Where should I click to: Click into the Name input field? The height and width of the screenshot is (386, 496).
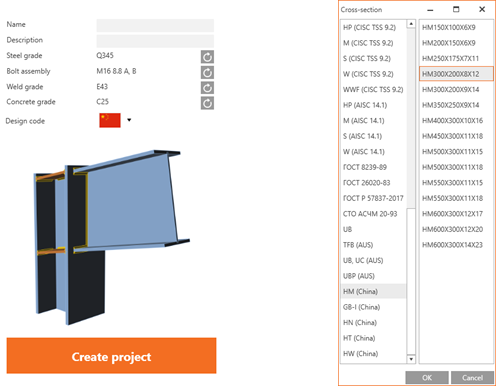tap(155, 25)
